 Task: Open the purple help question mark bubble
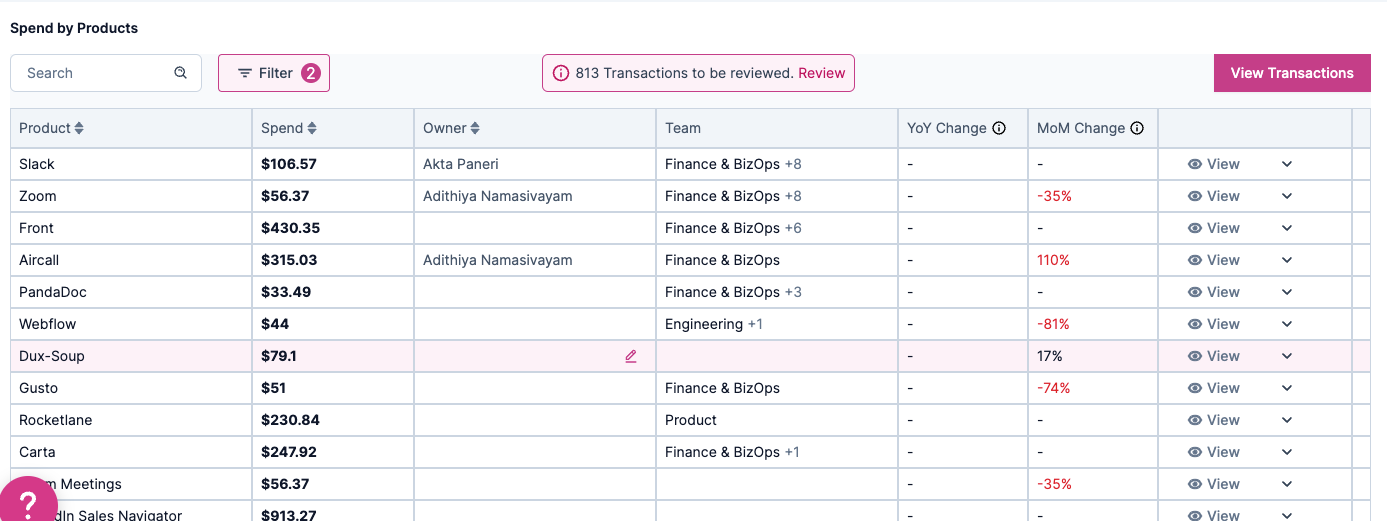[x=28, y=500]
